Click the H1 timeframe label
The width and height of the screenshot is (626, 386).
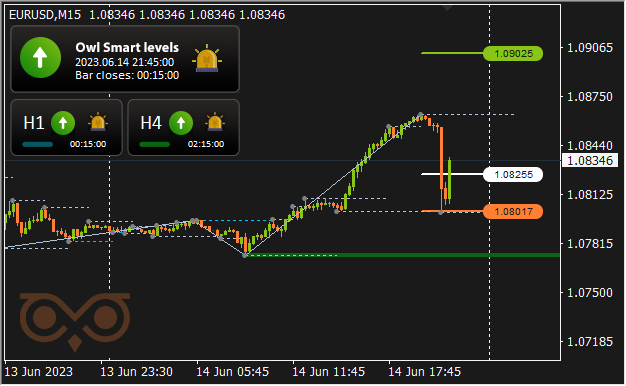click(x=34, y=123)
